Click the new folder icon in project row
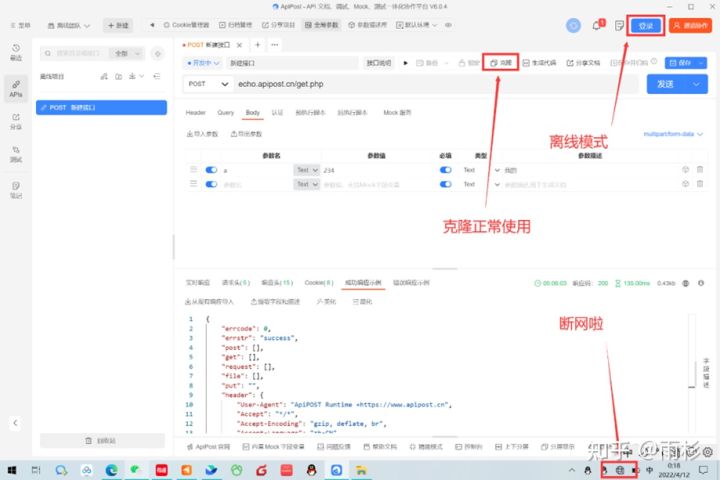Screen dimensions: 720x480 (118, 76)
